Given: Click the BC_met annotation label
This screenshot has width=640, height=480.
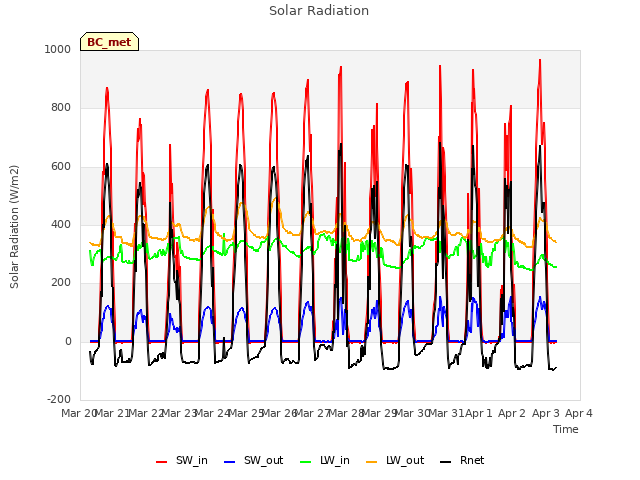Looking at the screenshot, I should [109, 42].
